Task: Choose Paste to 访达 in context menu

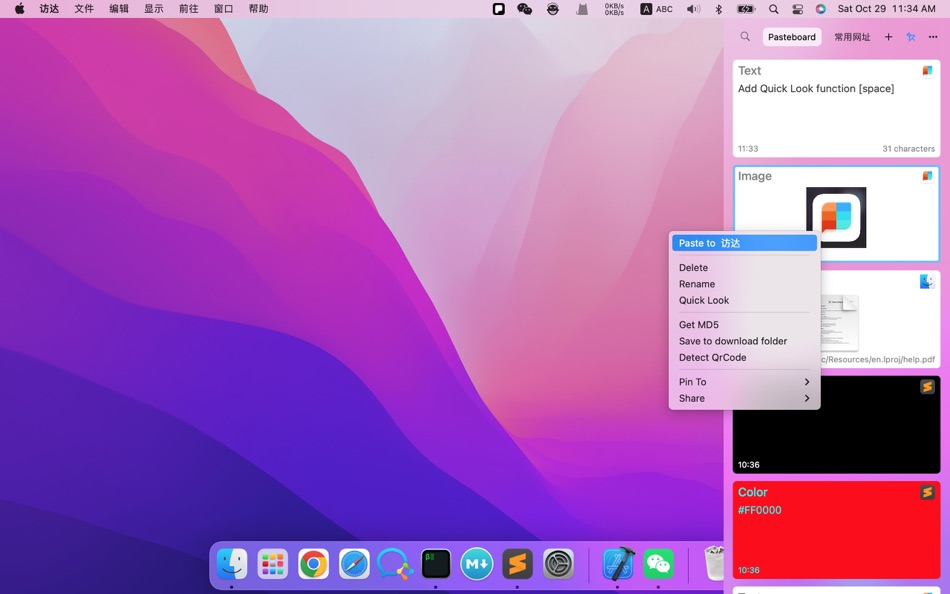Action: 744,243
